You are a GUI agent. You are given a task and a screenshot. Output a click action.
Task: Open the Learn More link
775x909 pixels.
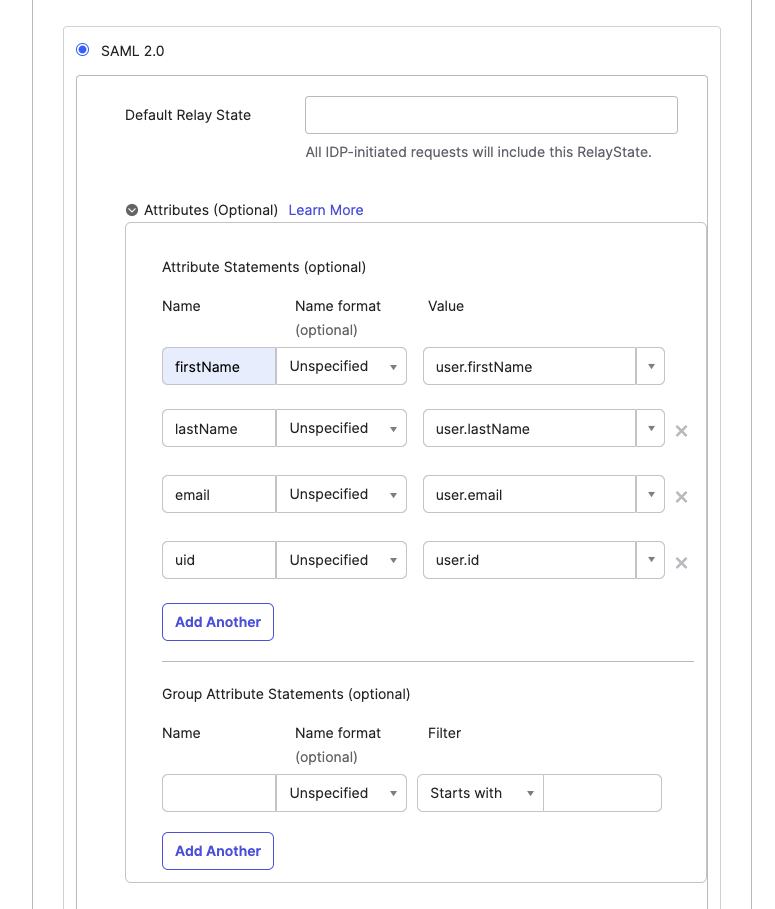326,210
